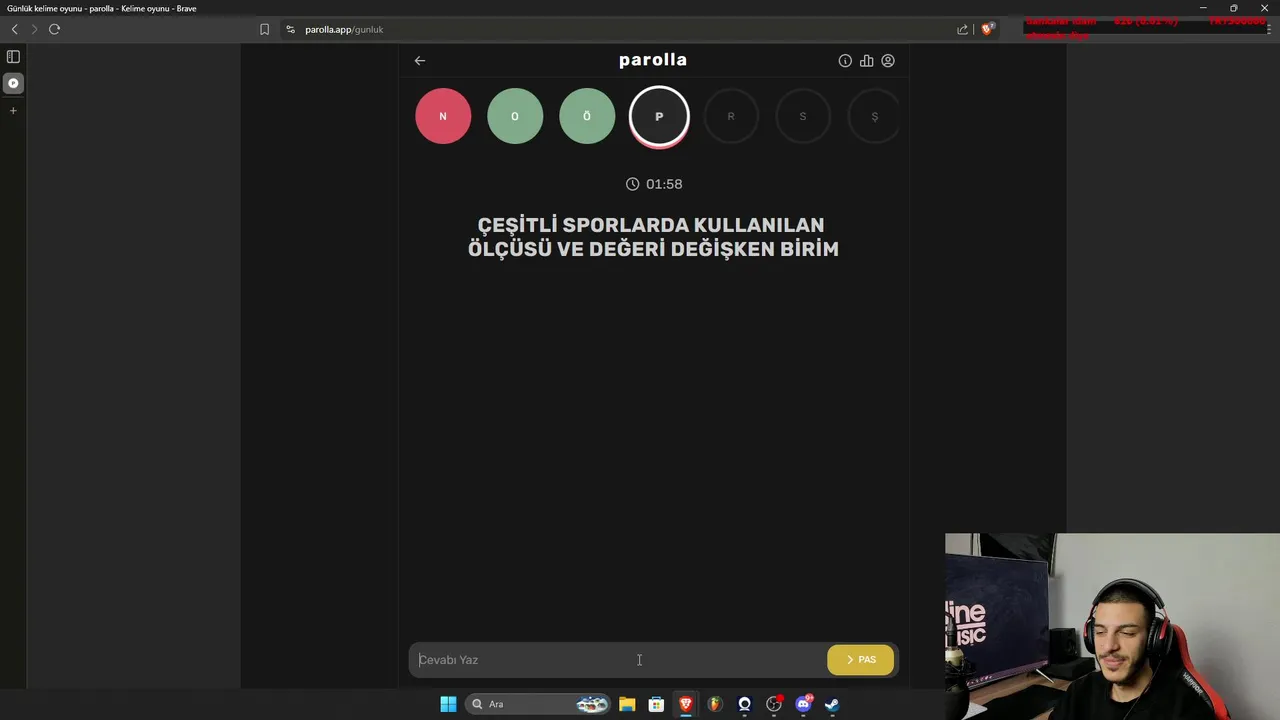Click the parolla logo title
The image size is (1280, 720).
click(653, 60)
